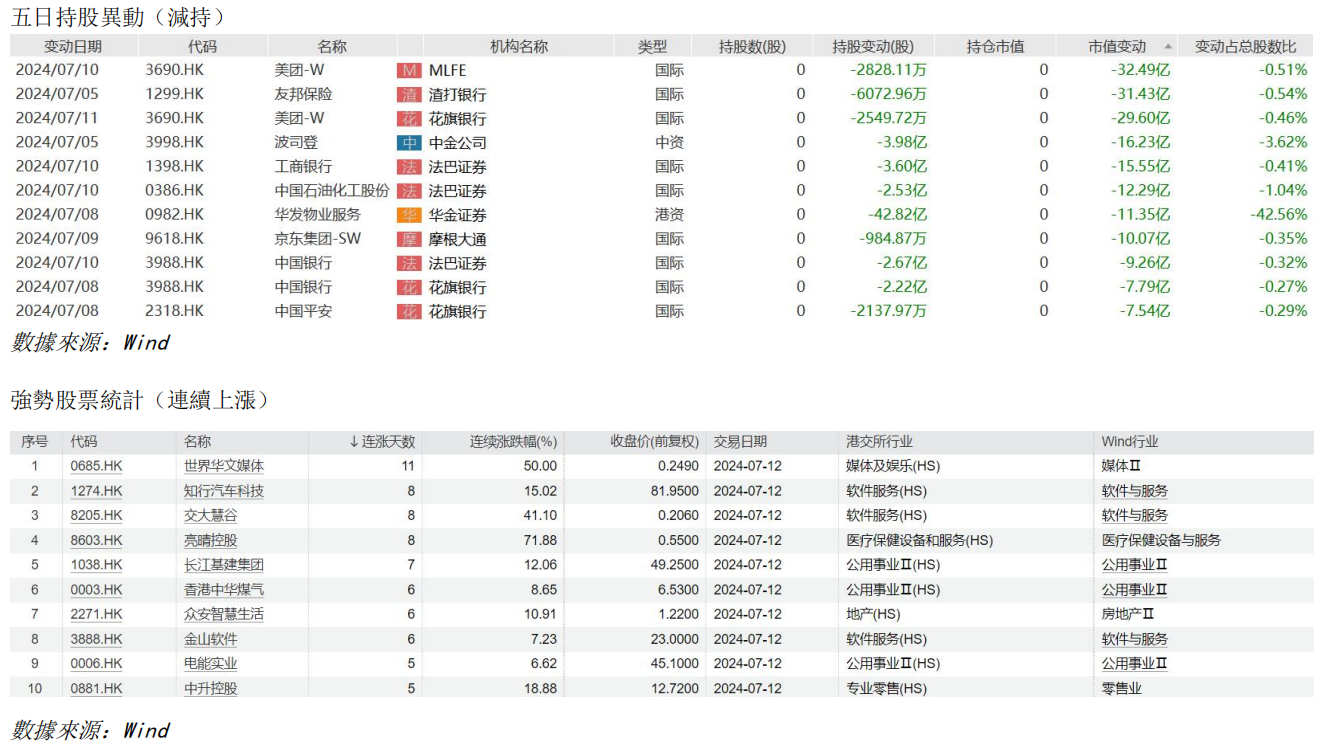Open stock code link 2271.HK

coord(96,614)
